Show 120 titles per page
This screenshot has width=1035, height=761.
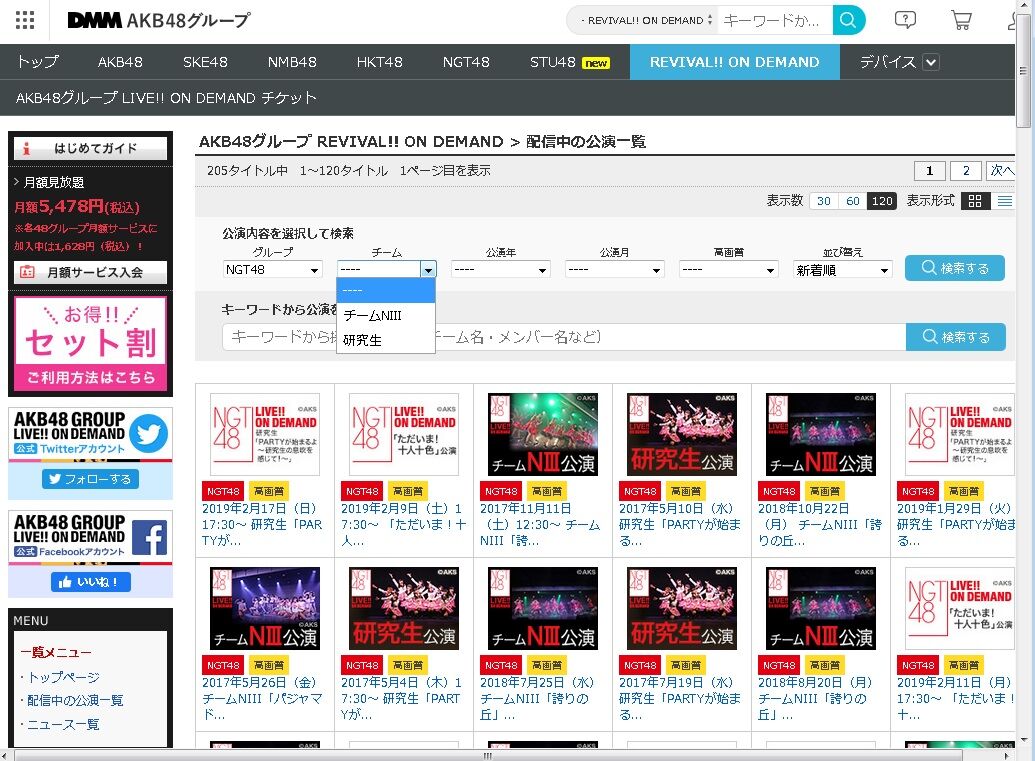882,201
